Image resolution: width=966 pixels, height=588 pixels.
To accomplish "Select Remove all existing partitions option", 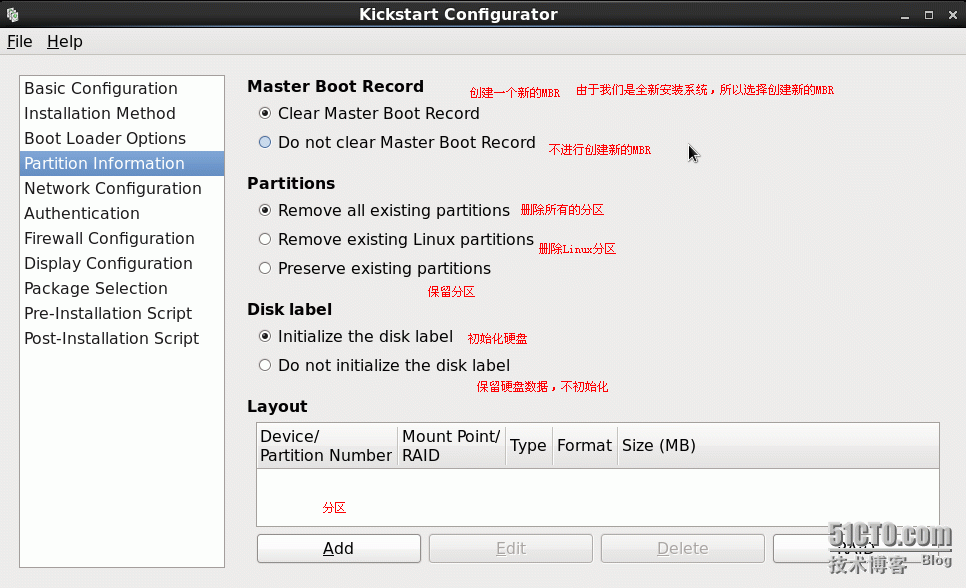I will (x=265, y=210).
